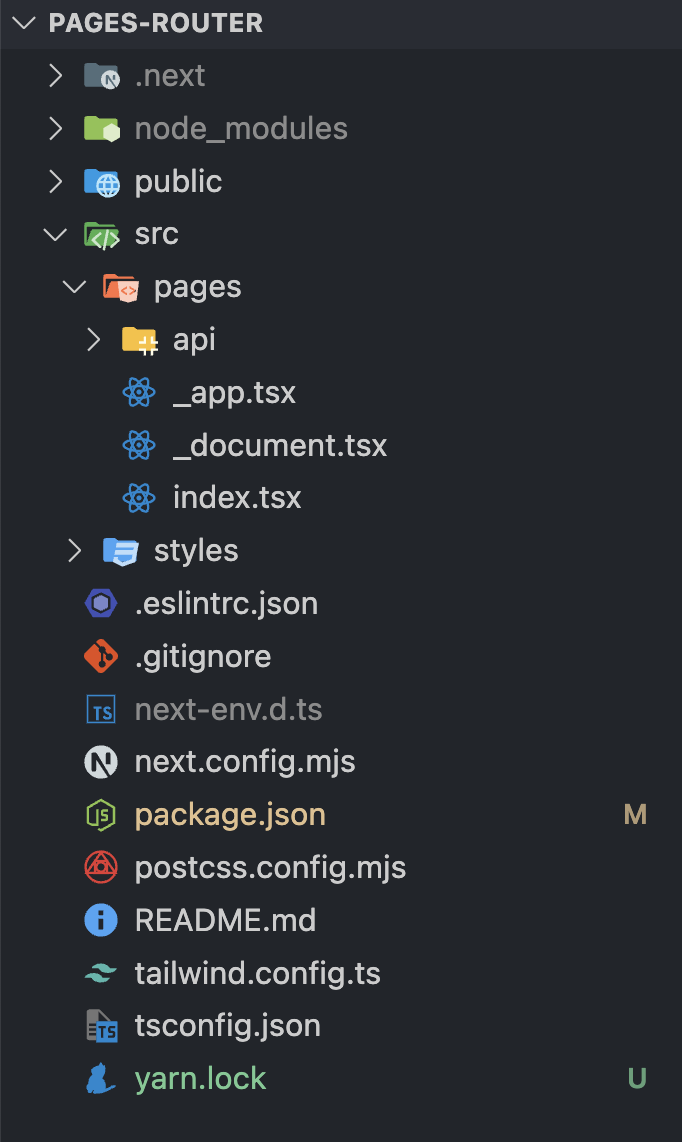Viewport: 682px width, 1142px height.
Task: Select the pages folder name
Action: click(x=197, y=288)
